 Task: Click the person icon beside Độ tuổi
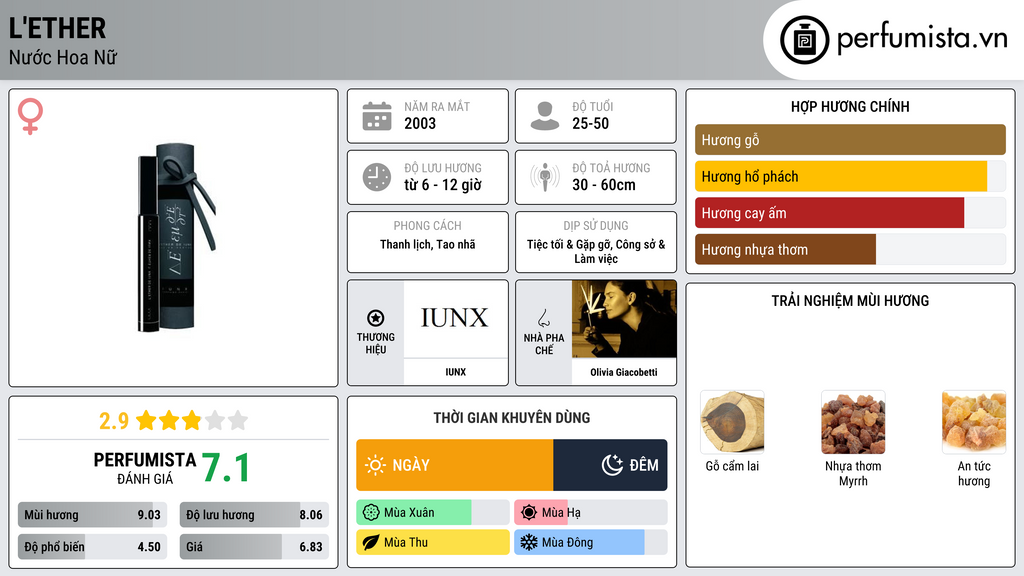pyautogui.click(x=545, y=116)
